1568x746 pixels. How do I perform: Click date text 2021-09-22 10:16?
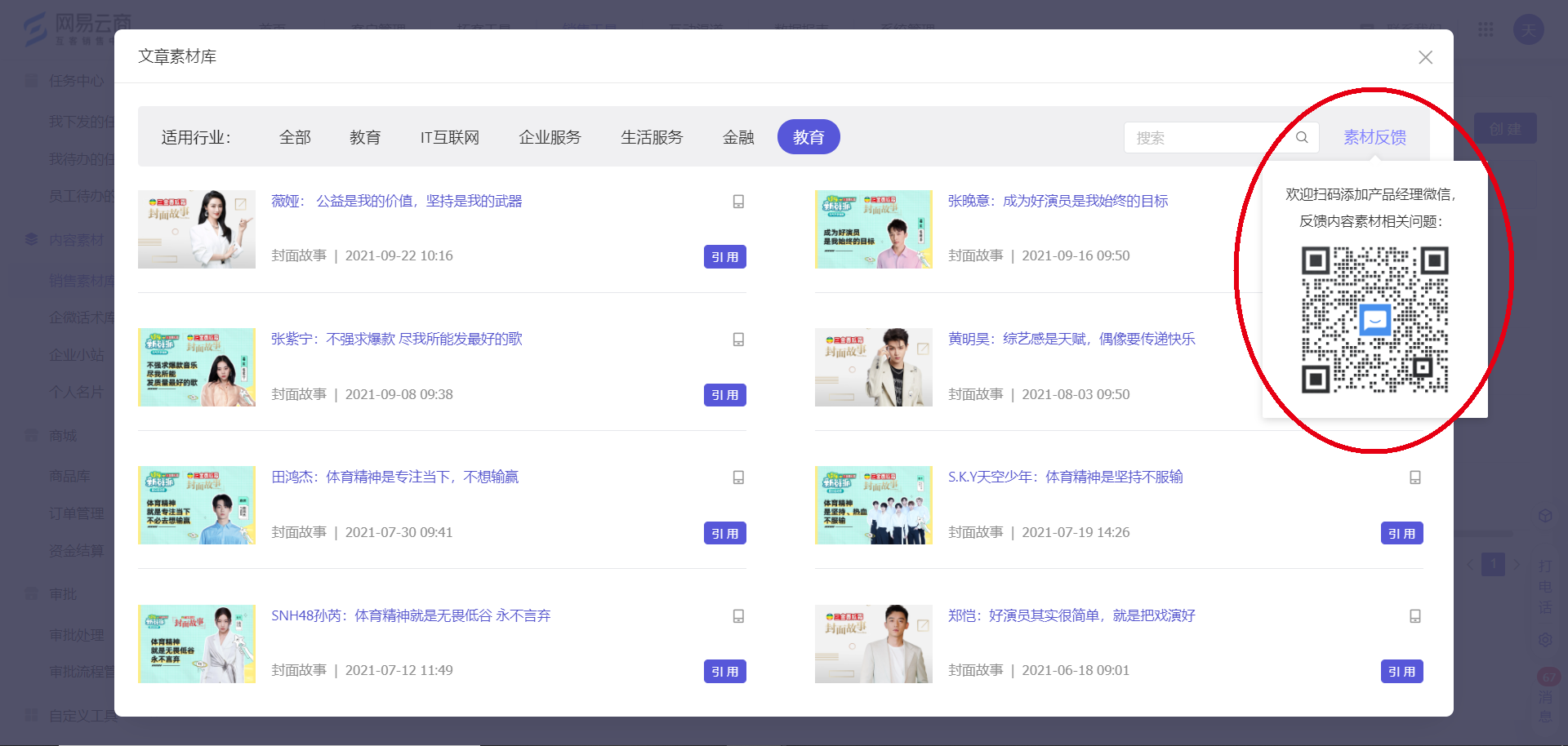[399, 255]
